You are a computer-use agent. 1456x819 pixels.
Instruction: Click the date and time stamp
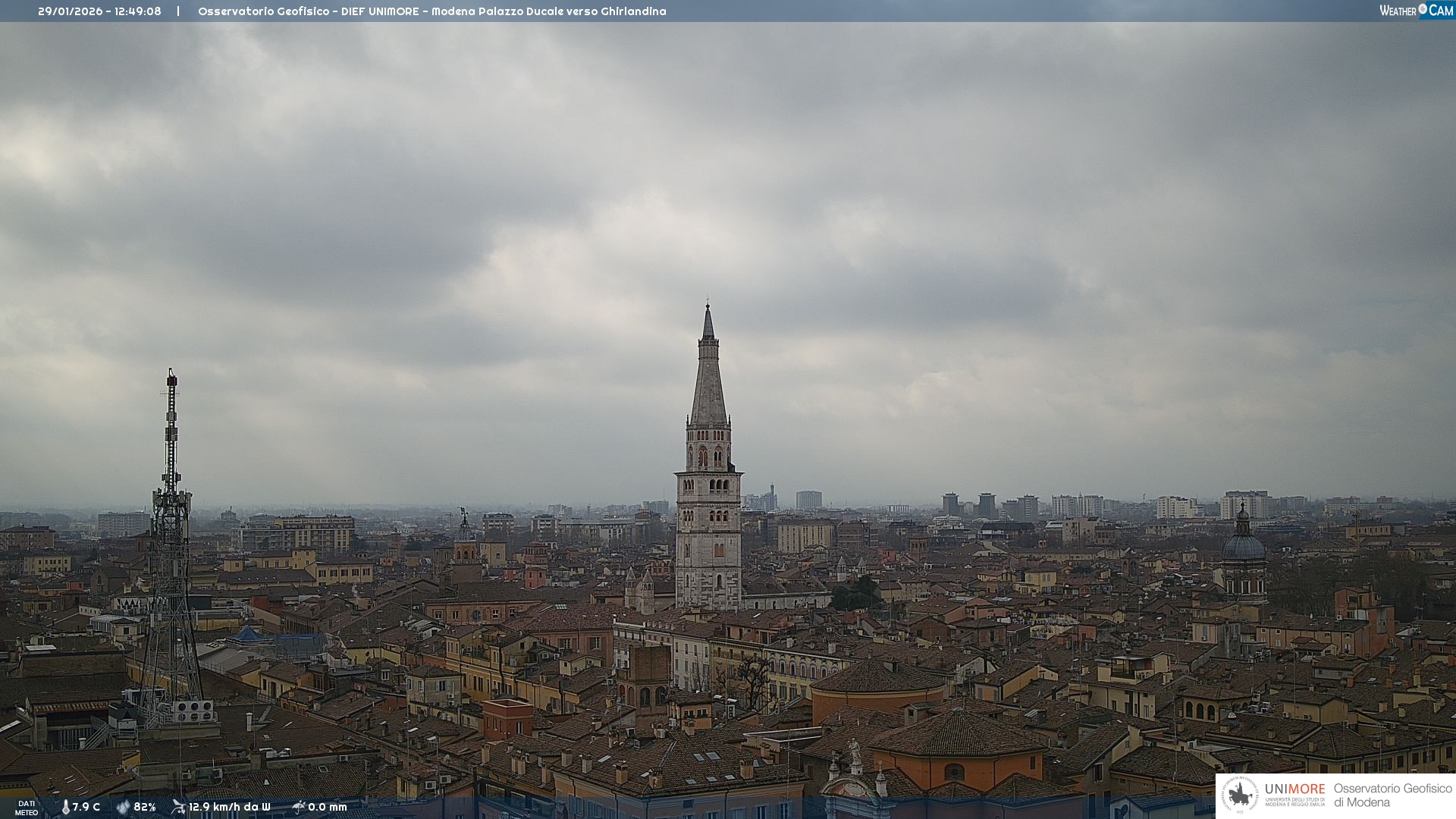coord(99,11)
